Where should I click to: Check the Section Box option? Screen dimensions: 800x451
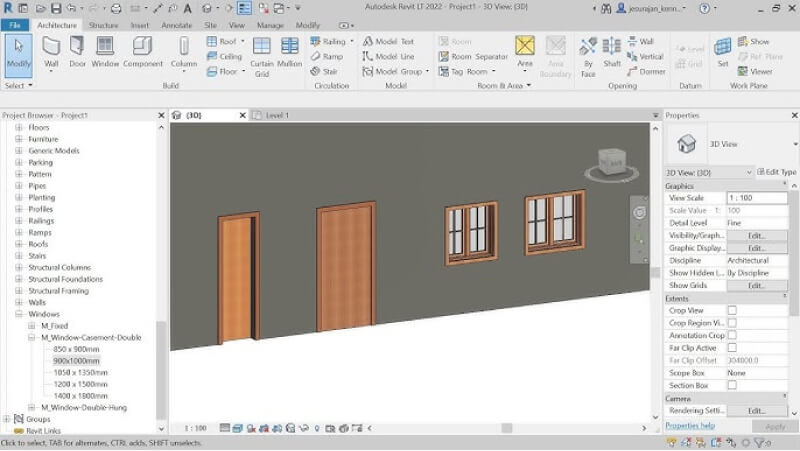click(732, 385)
